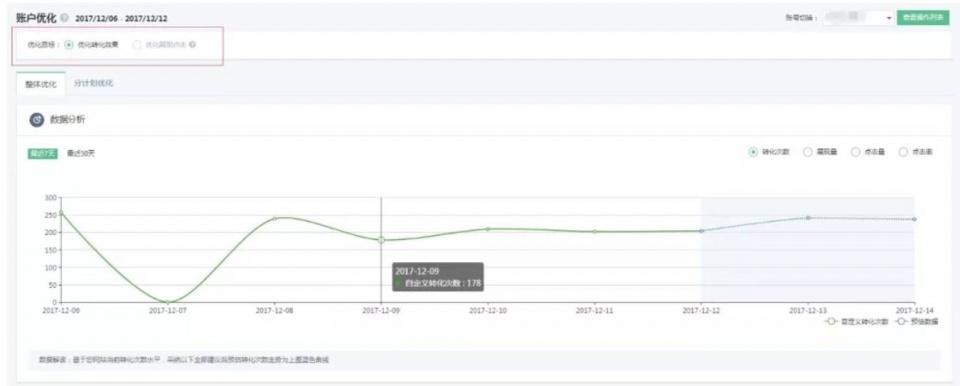Select the 优化转化效果 radio option
This screenshot has height=386, width=960.
69,45
